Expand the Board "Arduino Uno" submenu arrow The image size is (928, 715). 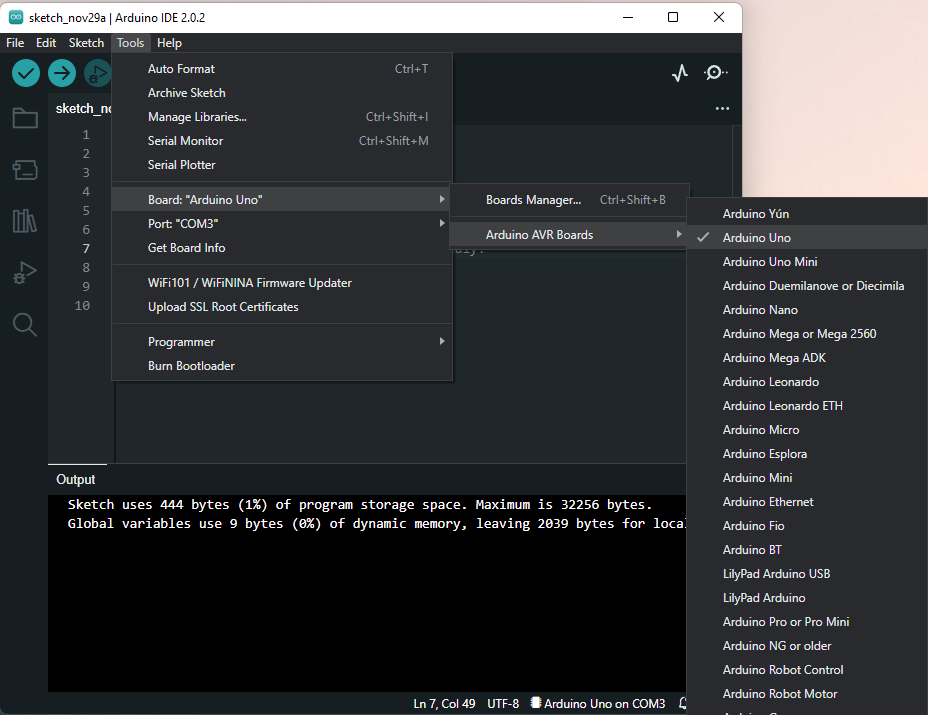[x=442, y=199]
